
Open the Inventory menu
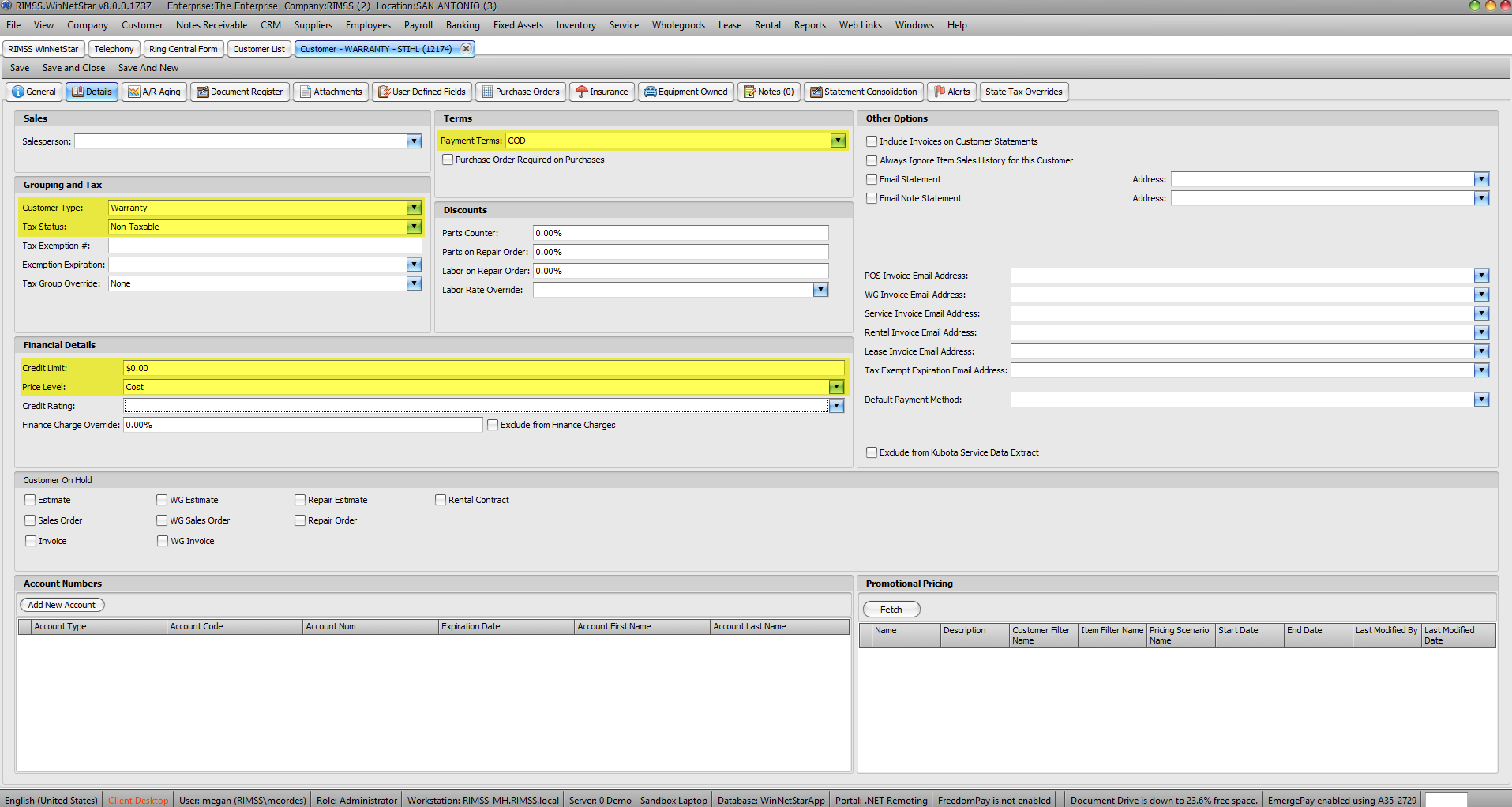(576, 25)
